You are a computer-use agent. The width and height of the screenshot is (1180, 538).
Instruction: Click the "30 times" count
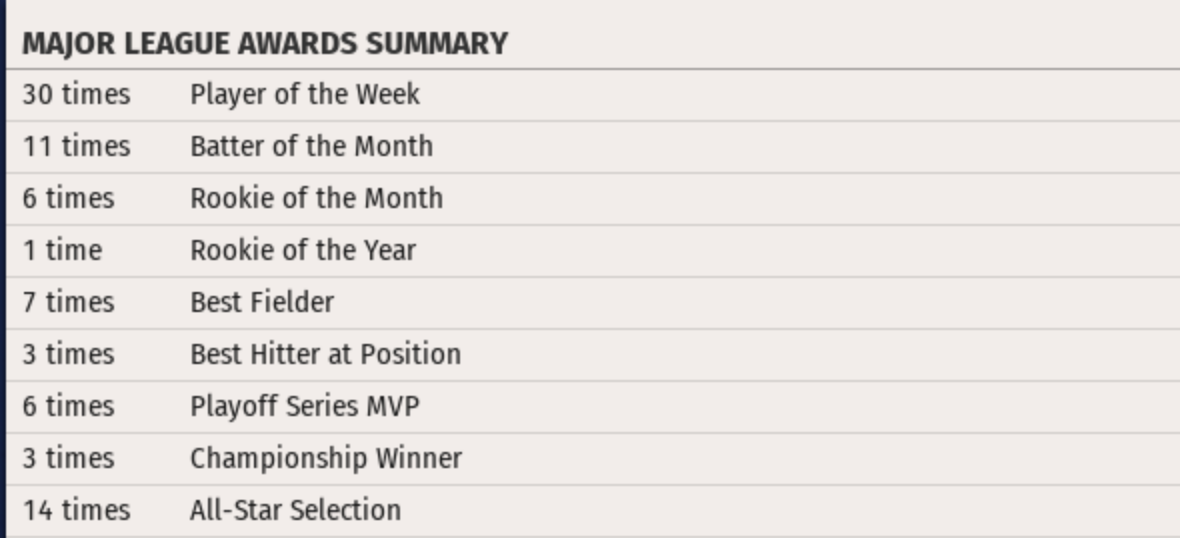click(76, 95)
